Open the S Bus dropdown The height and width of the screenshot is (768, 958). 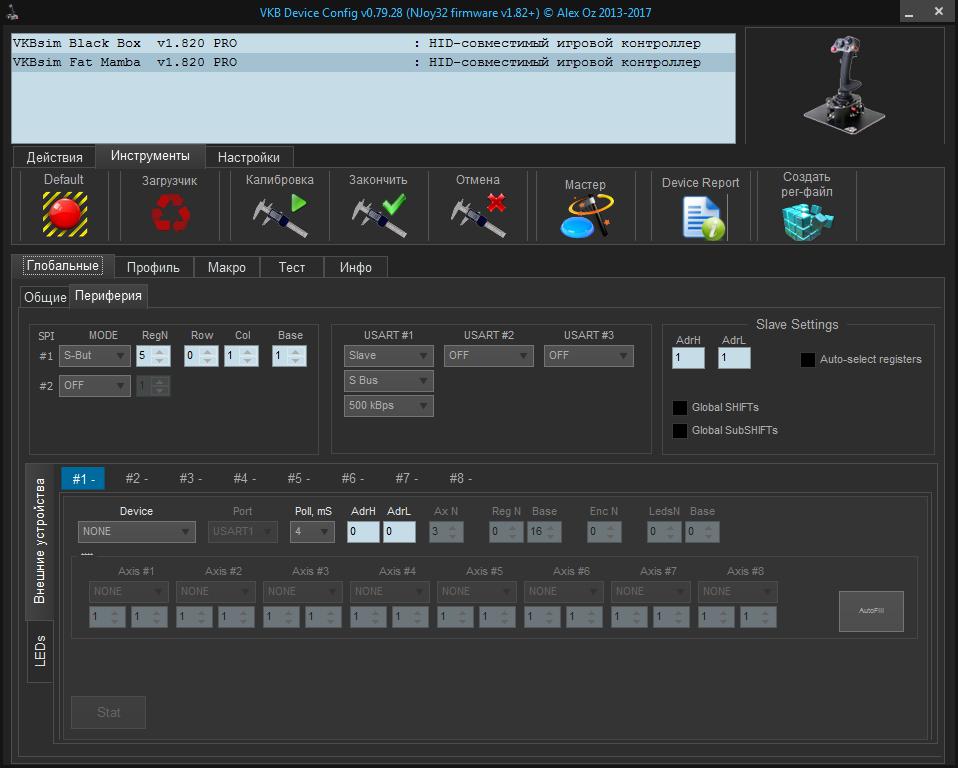click(x=389, y=381)
